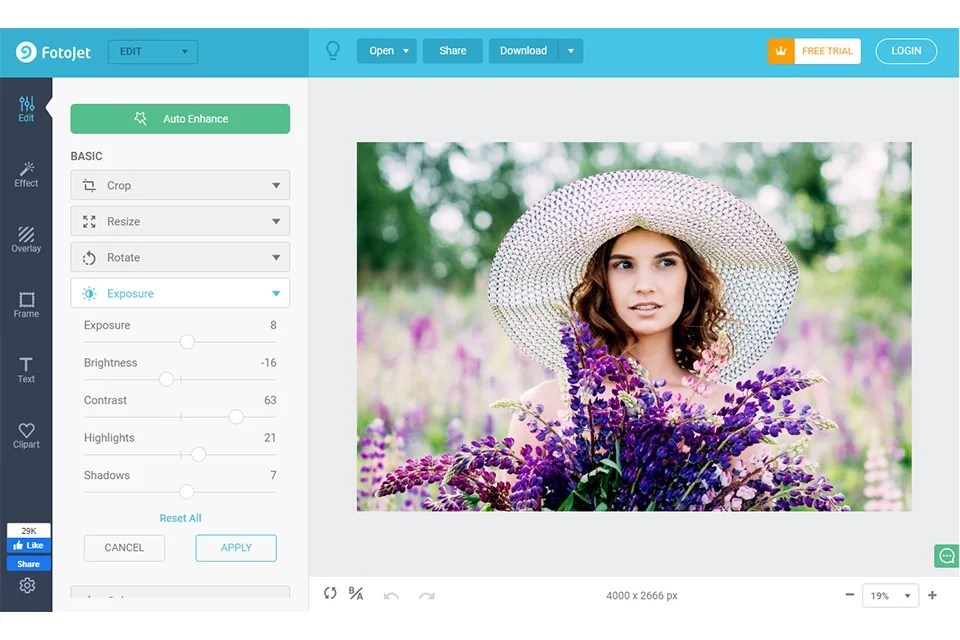Open the Clipart panel

[x=26, y=437]
